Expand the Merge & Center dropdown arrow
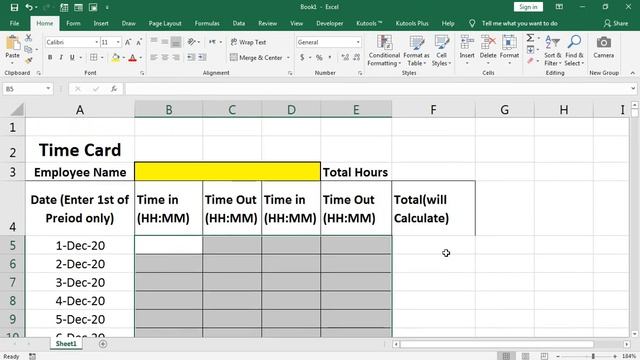 coord(288,58)
